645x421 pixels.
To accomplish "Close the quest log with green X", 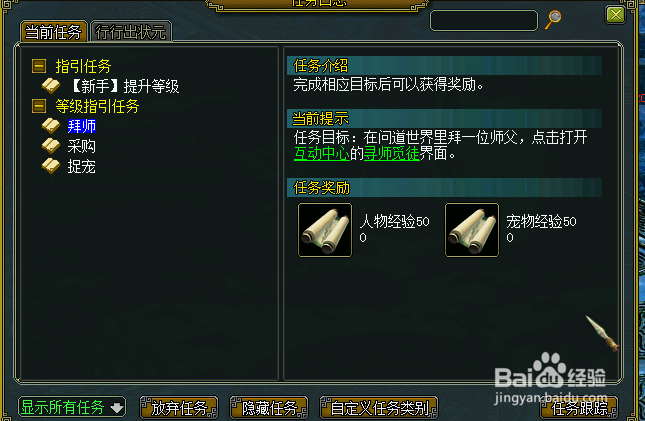I will tap(615, 15).
